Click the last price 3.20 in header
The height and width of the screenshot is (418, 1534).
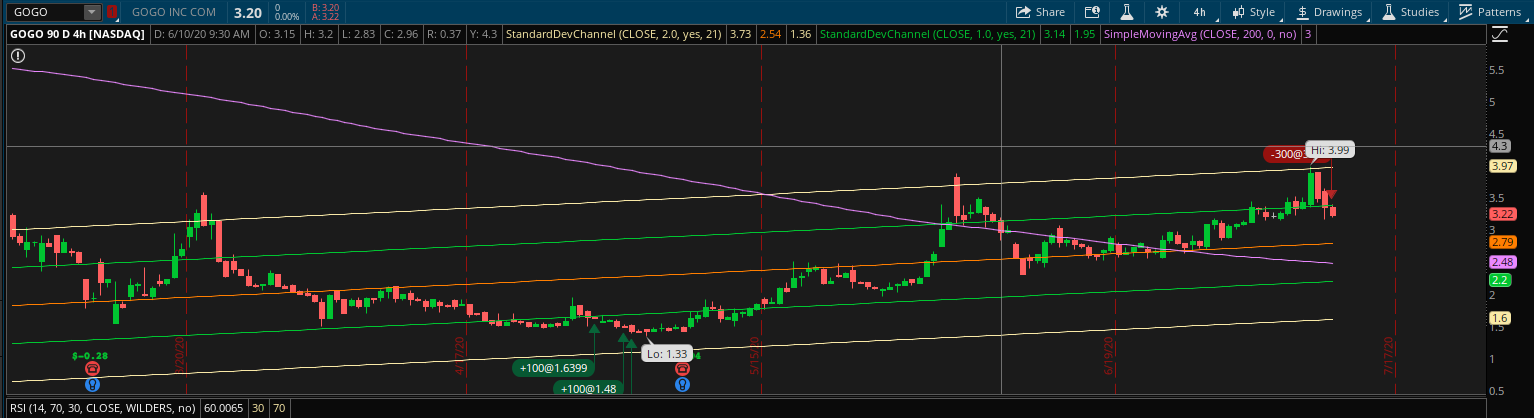248,13
